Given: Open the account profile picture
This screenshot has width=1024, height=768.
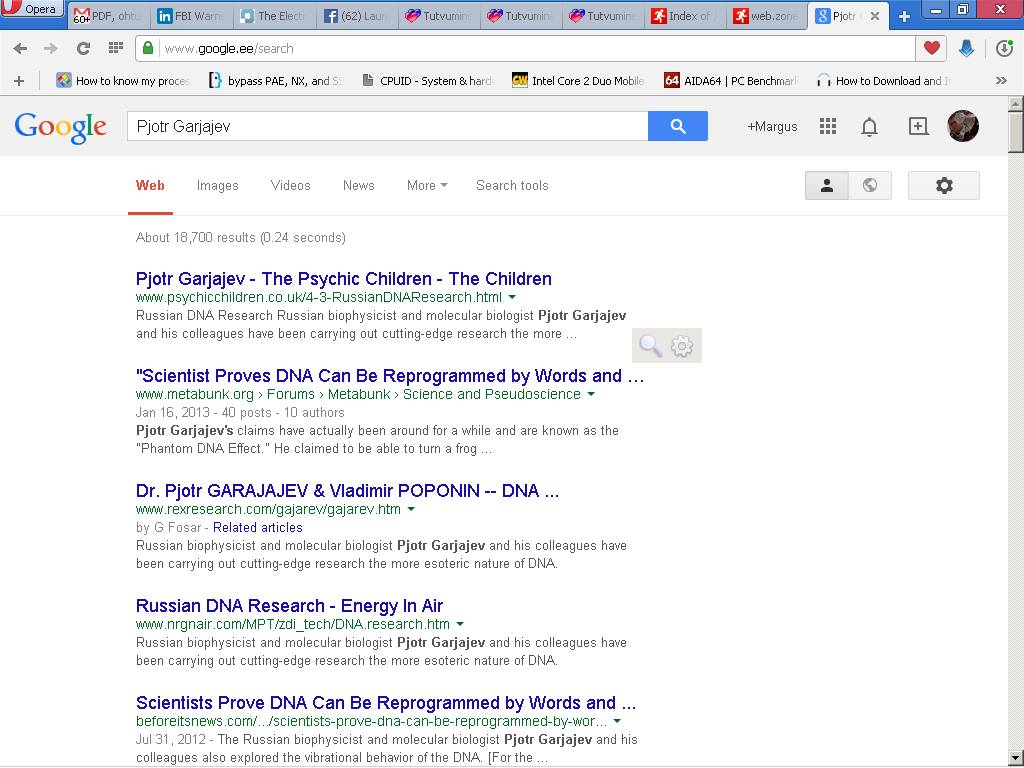Looking at the screenshot, I should 963,126.
